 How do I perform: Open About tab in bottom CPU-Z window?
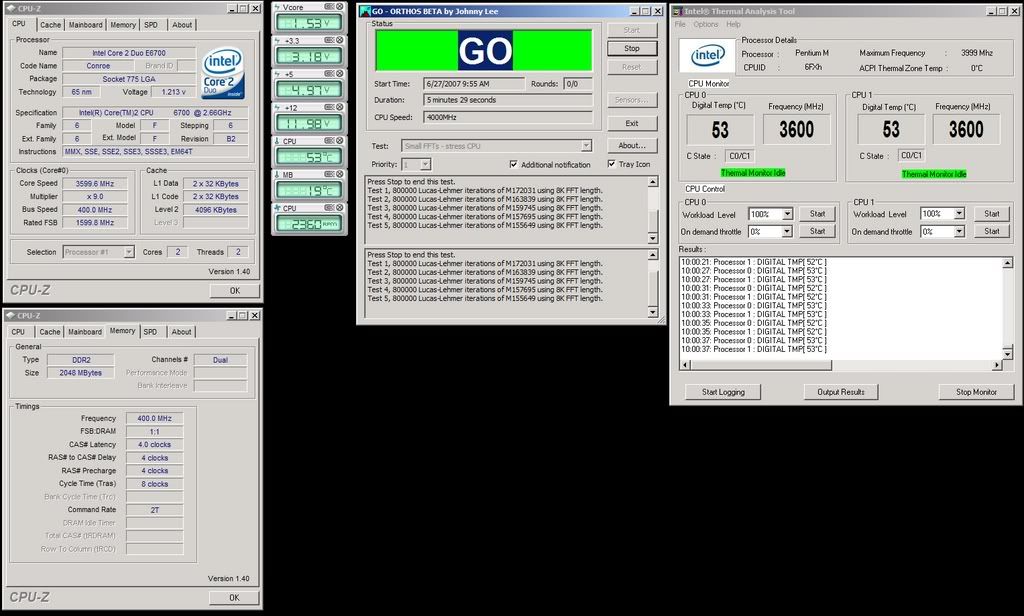(x=182, y=332)
